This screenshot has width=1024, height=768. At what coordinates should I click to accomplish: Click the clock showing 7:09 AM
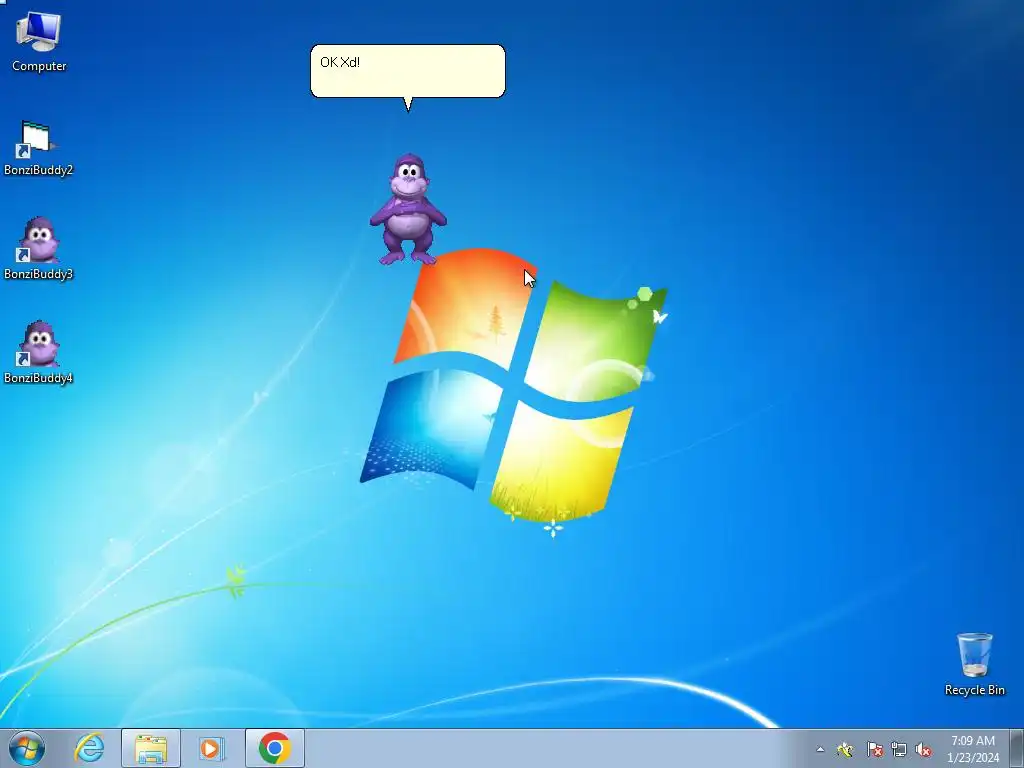click(973, 748)
